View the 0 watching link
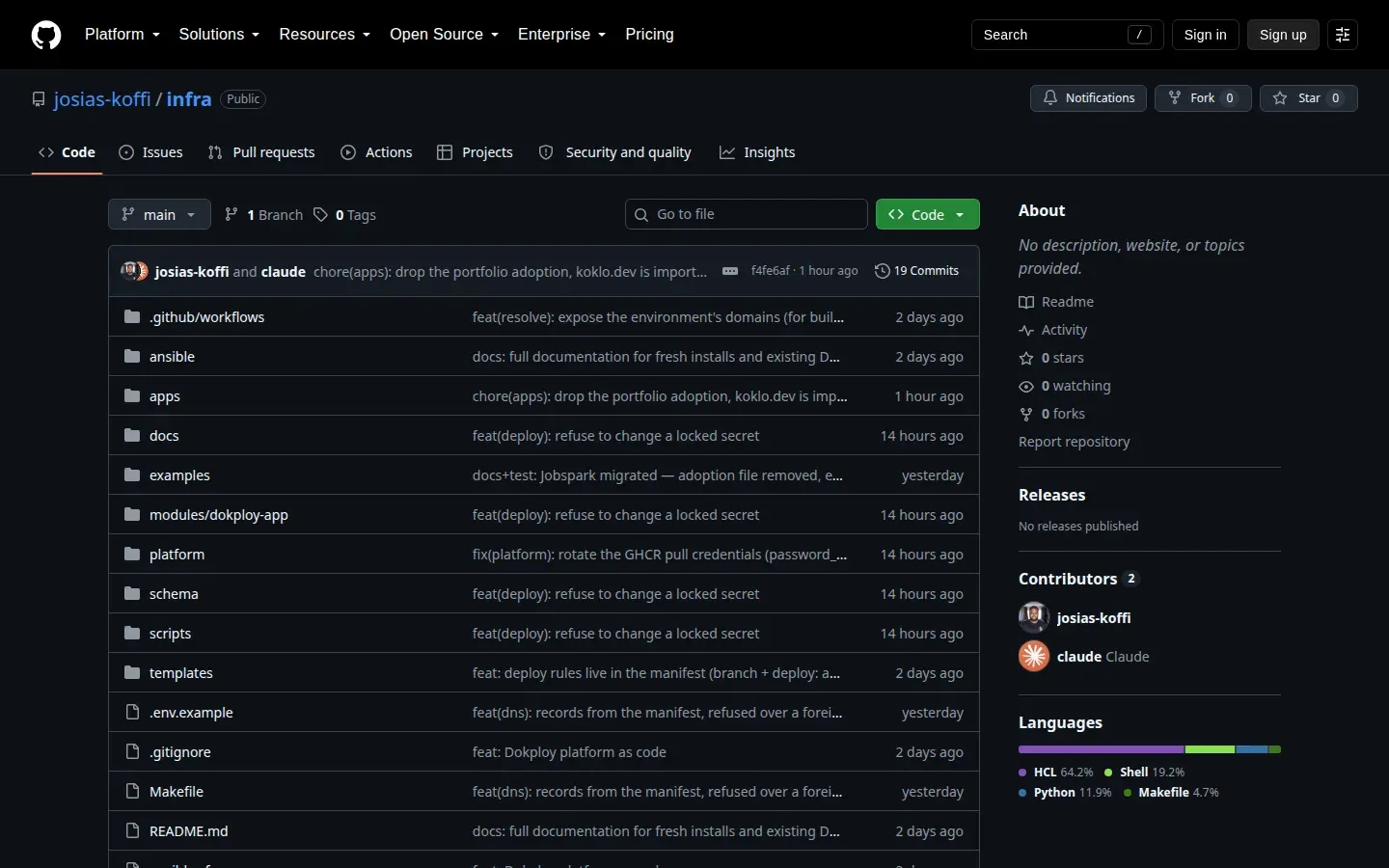Viewport: 1389px width, 868px height. (x=1065, y=386)
